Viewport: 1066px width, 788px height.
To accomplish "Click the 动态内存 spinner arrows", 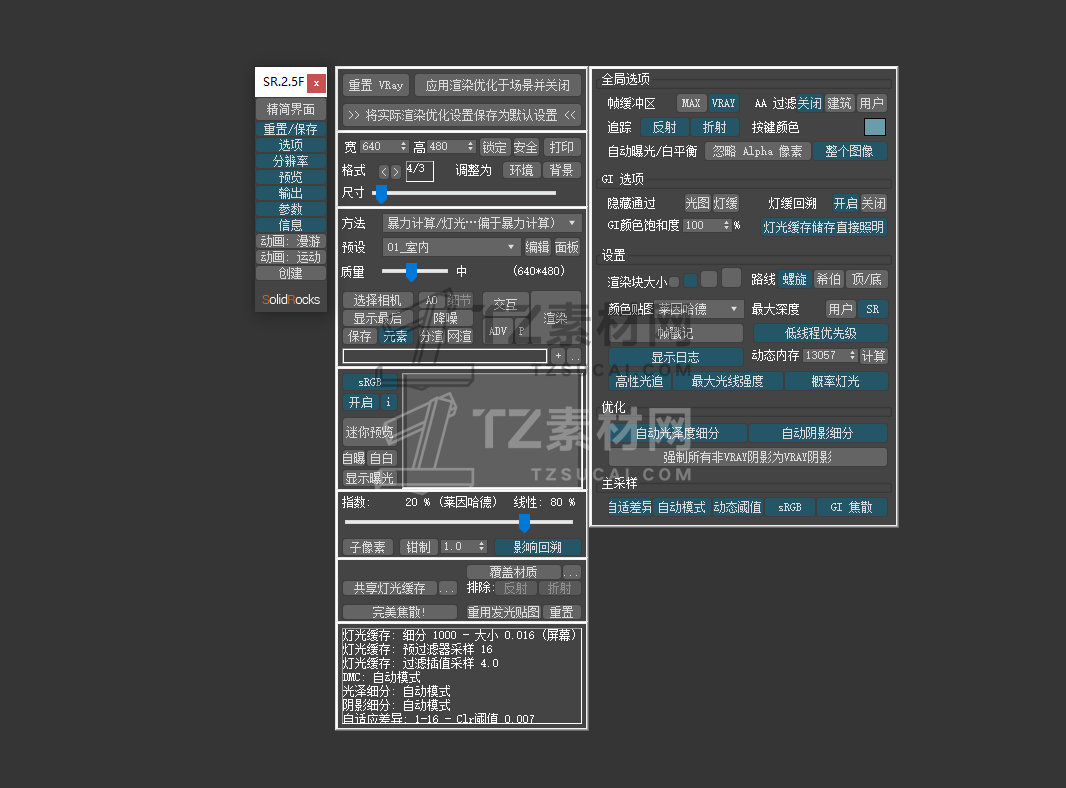I will tap(852, 356).
